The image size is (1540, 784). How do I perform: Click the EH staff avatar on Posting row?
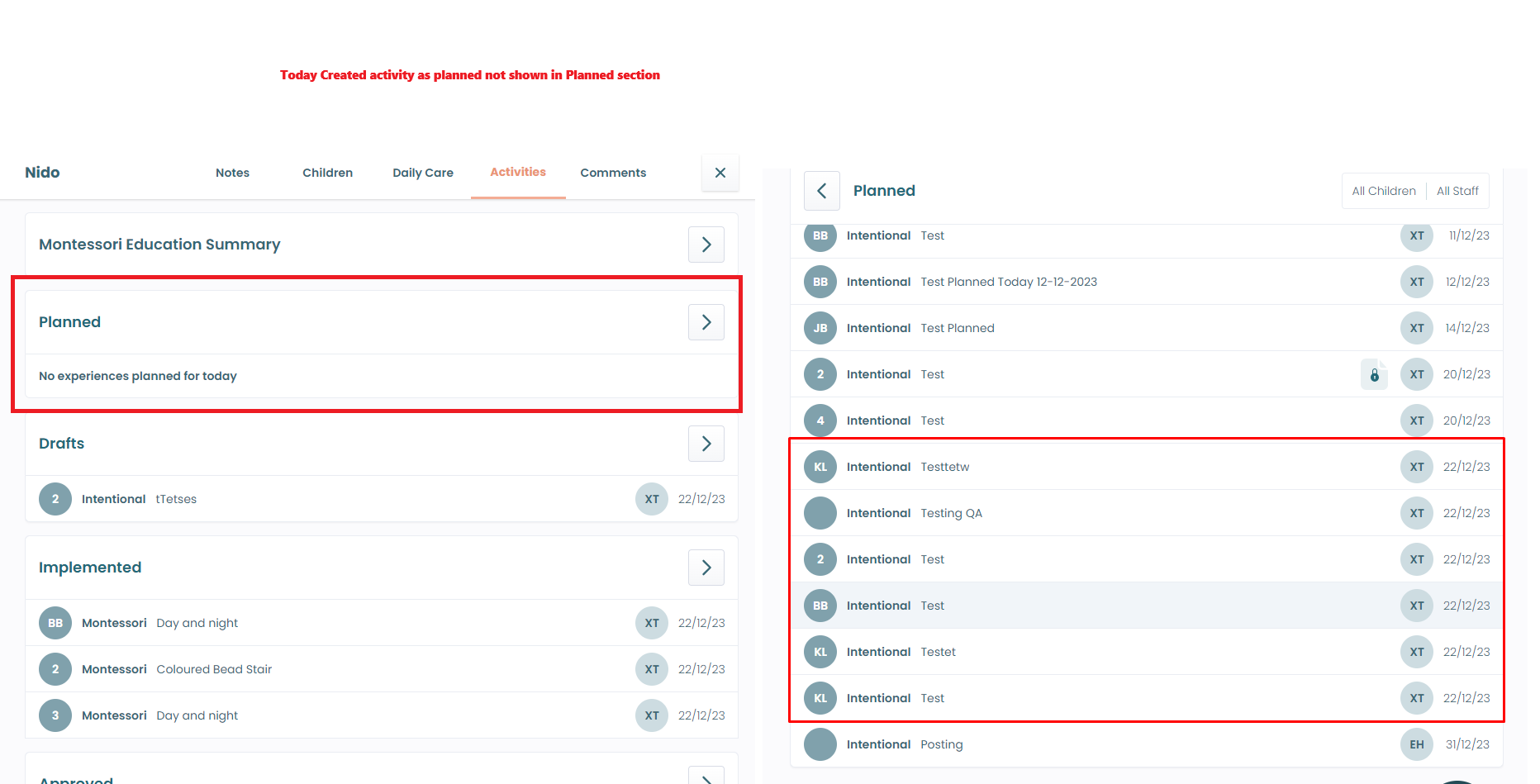coord(1416,744)
